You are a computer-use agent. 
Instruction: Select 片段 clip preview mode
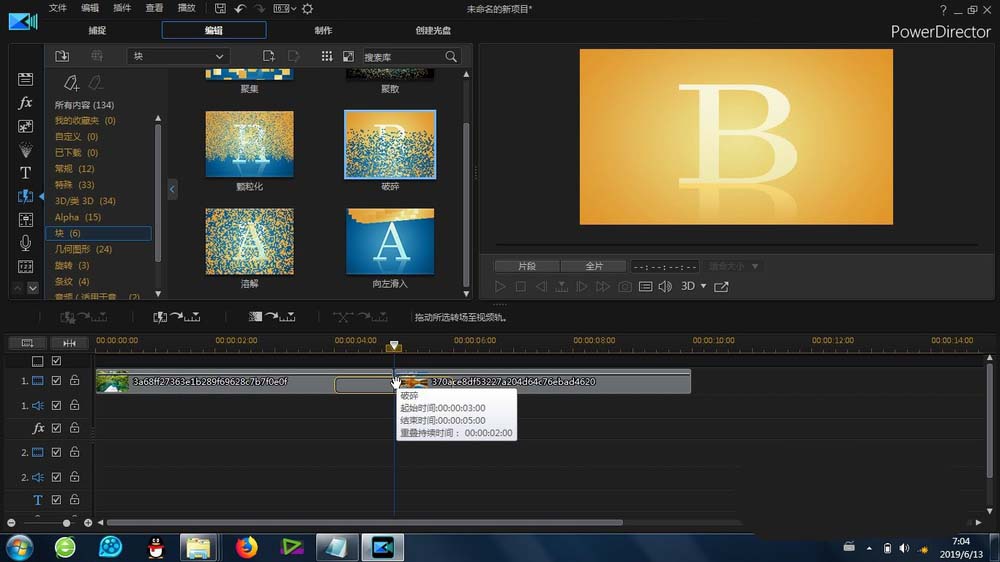[527, 266]
